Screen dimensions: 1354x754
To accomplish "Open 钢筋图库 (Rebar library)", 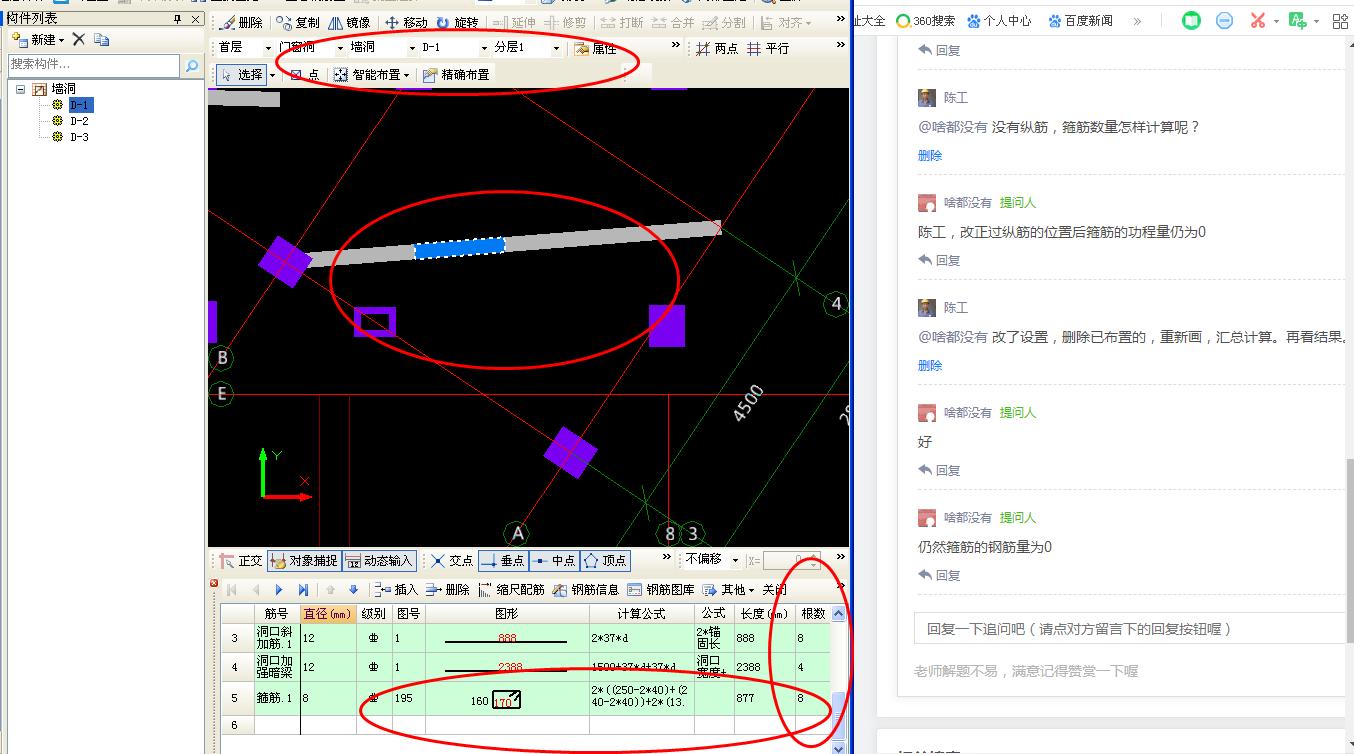I will click(x=661, y=589).
